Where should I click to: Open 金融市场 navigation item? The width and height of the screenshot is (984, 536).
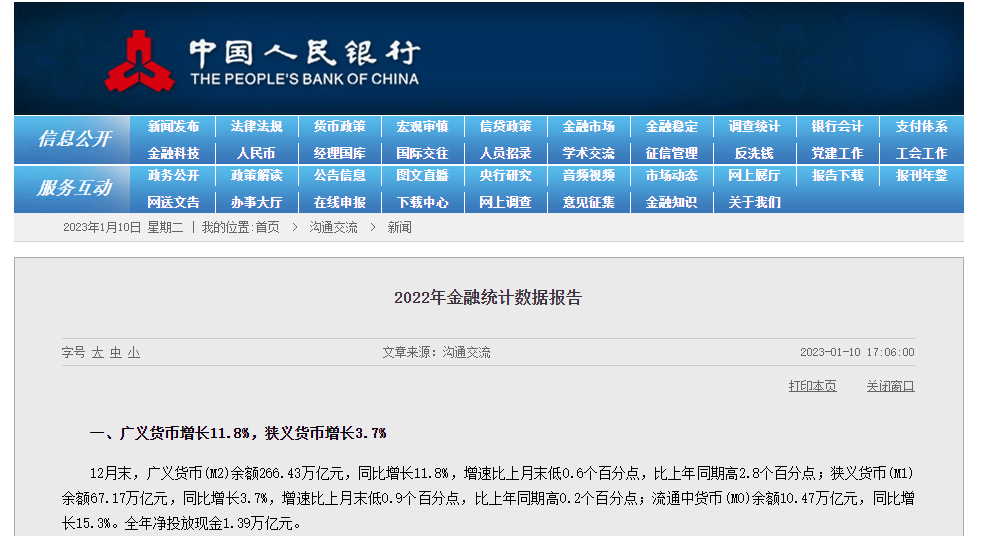pos(589,126)
